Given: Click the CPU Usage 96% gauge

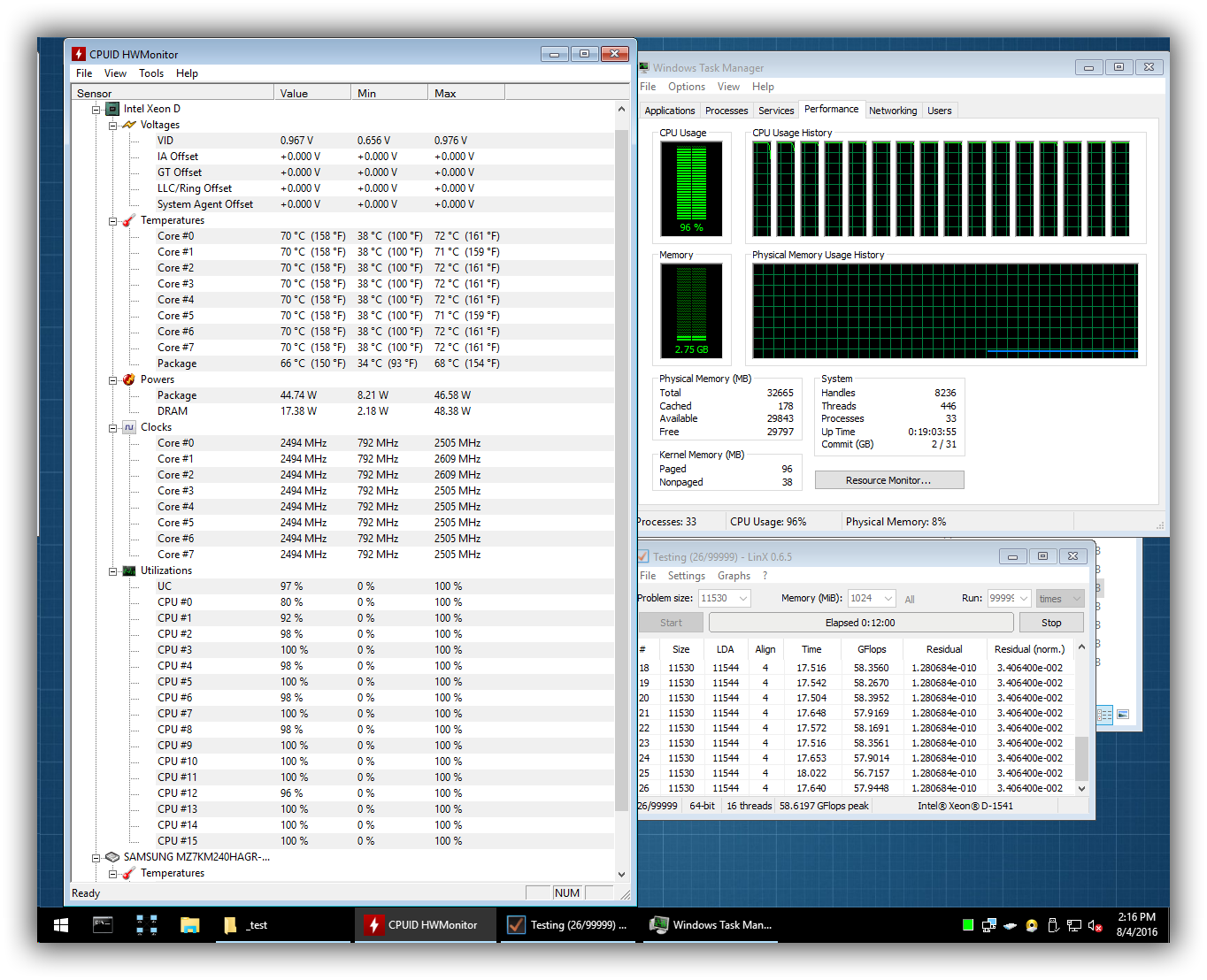Looking at the screenshot, I should tap(692, 189).
